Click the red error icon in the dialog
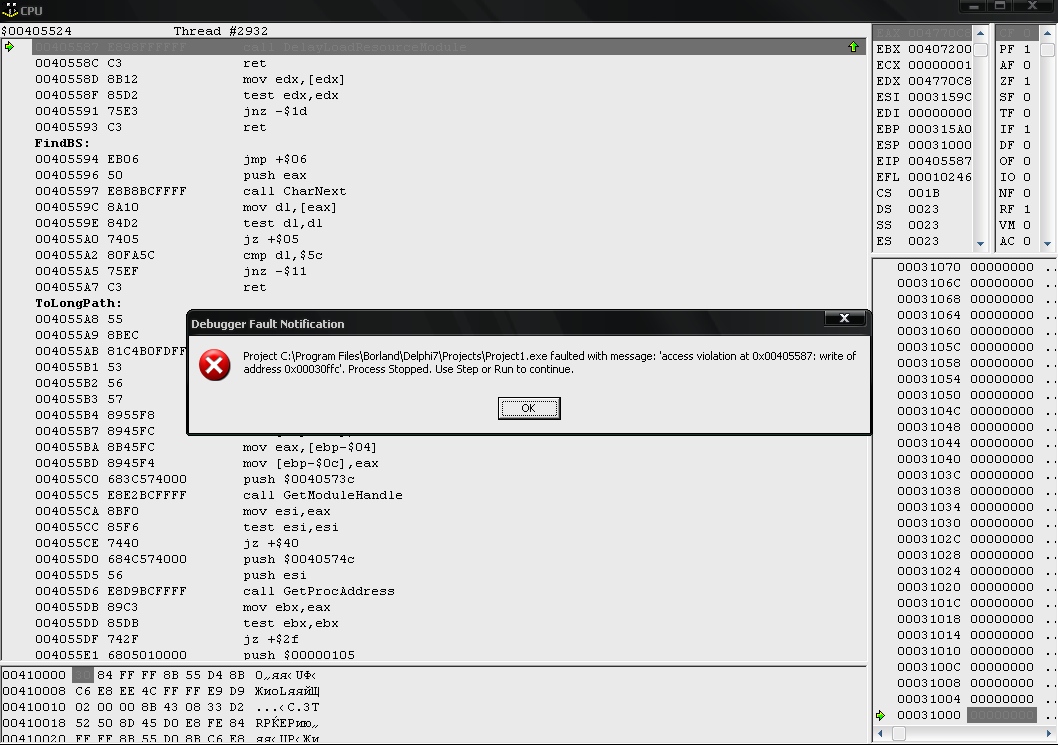1058x745 pixels. [x=215, y=365]
